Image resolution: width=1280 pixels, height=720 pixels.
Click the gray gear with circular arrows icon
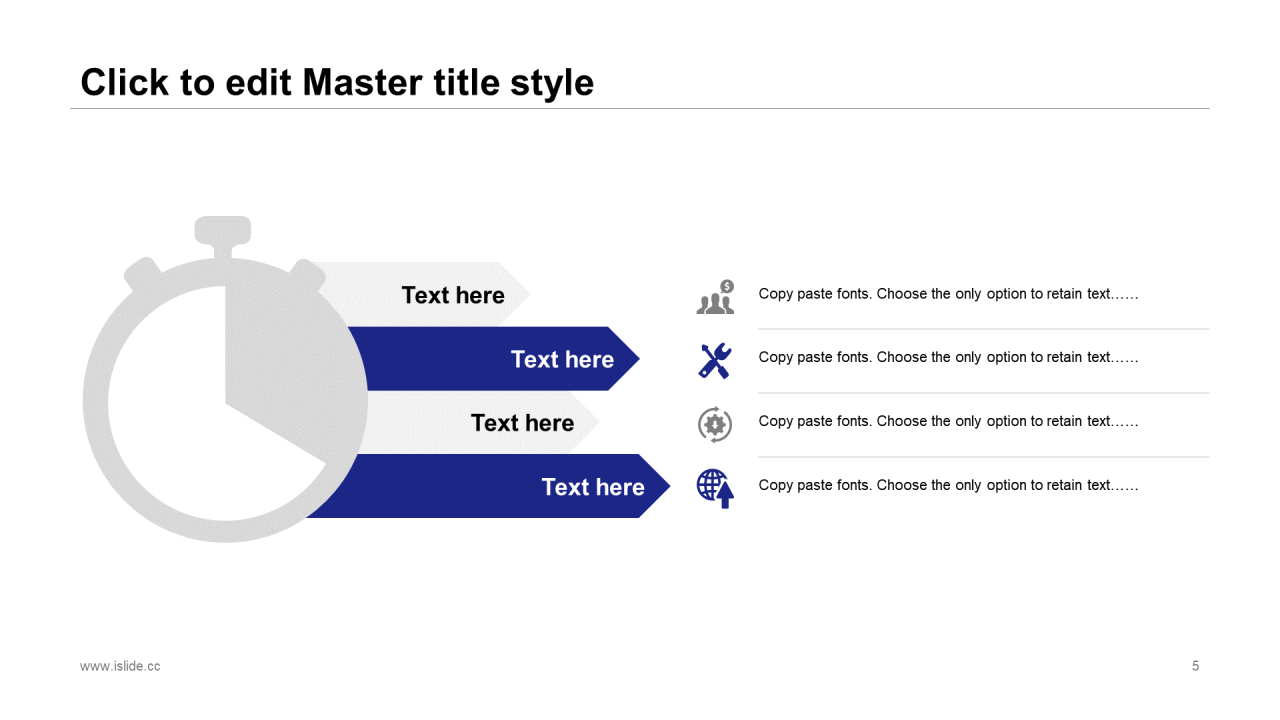click(x=715, y=424)
